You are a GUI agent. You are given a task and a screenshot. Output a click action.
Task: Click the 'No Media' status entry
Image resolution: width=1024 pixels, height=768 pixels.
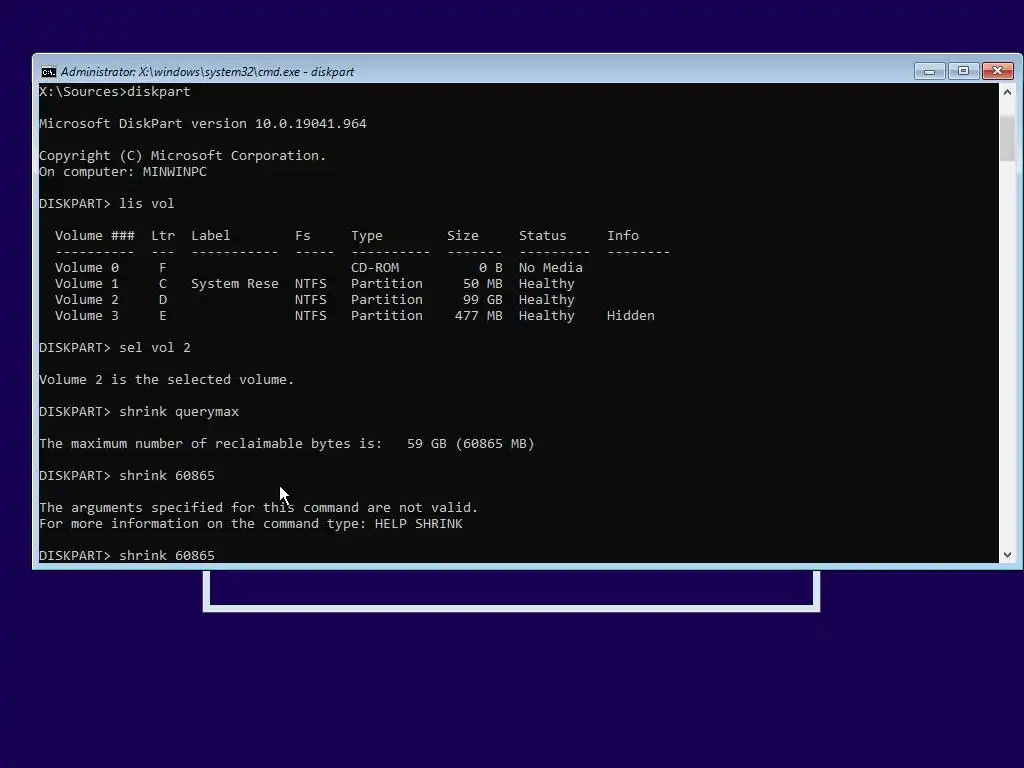551,268
